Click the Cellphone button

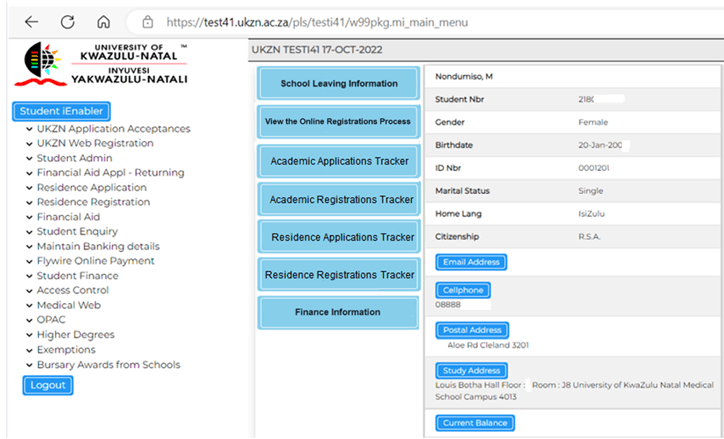point(463,290)
